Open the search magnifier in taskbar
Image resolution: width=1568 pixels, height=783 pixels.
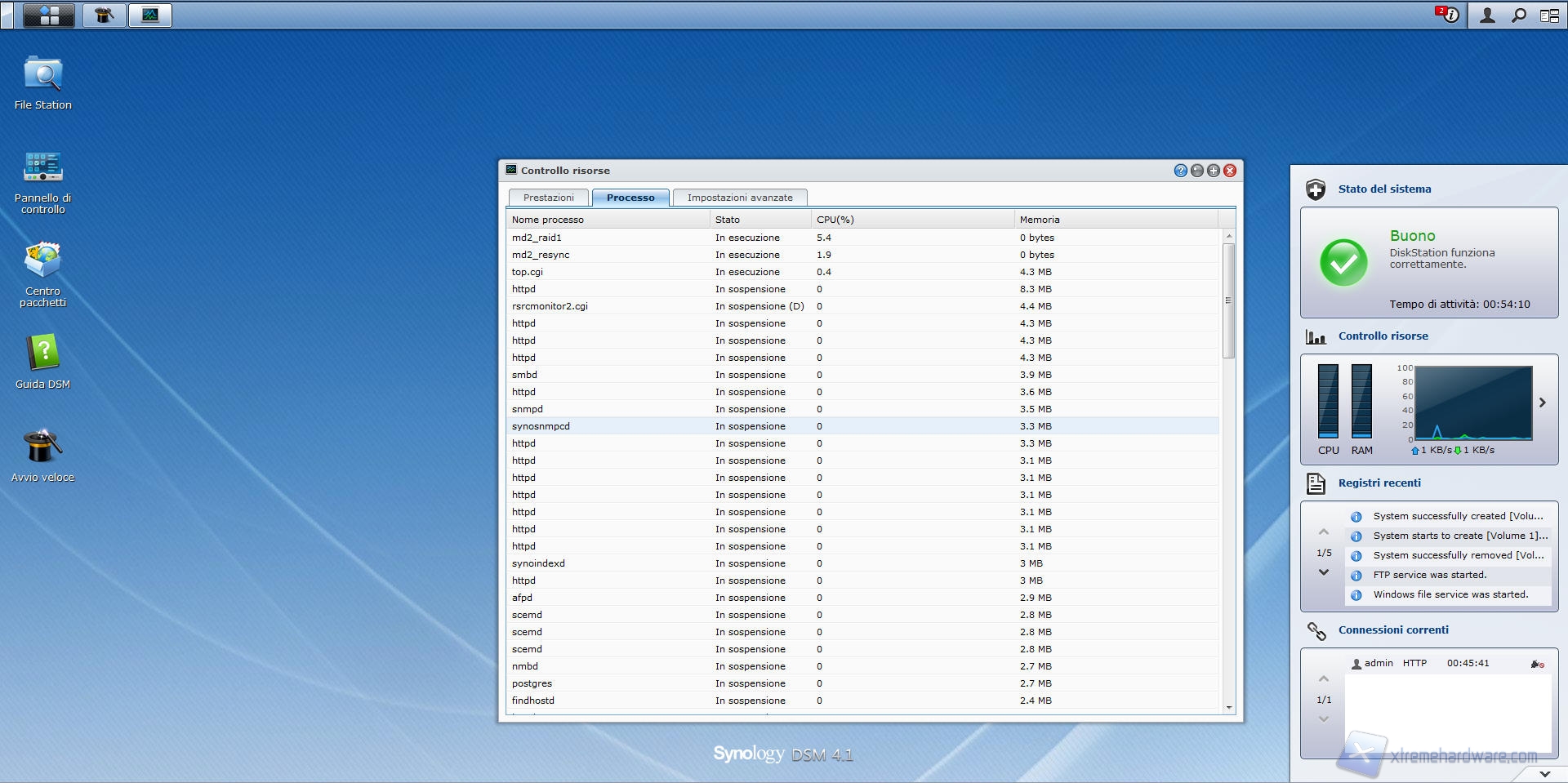pyautogui.click(x=1518, y=16)
